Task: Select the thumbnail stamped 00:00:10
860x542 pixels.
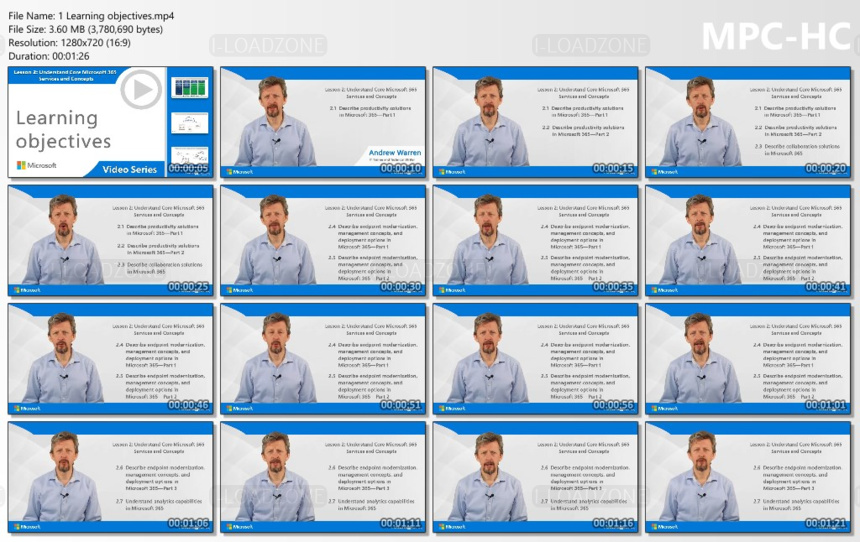Action: tap(323, 122)
